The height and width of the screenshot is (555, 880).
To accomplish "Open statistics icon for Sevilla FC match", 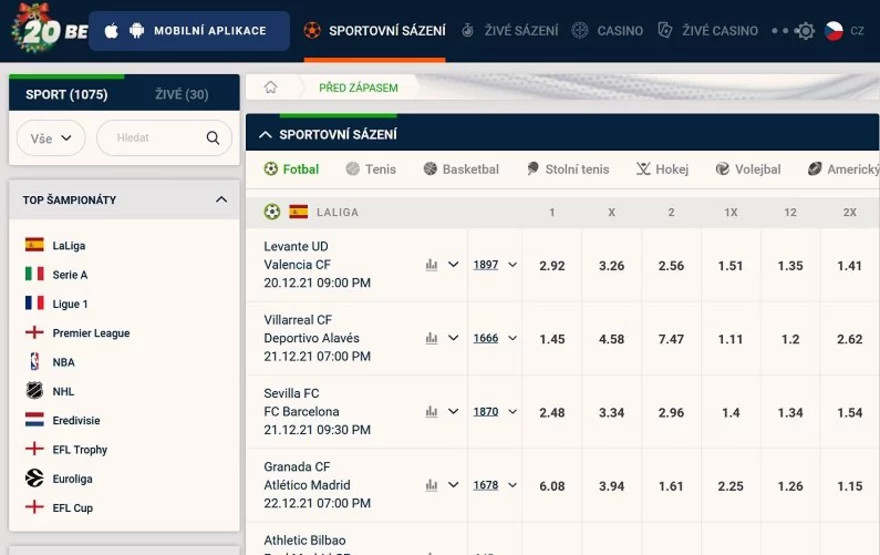I will coord(431,411).
